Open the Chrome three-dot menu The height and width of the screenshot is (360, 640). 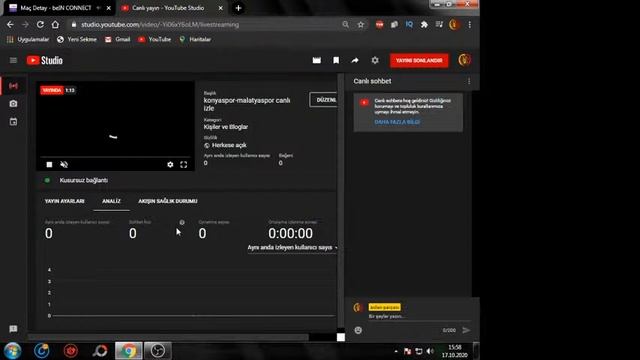(x=470, y=24)
